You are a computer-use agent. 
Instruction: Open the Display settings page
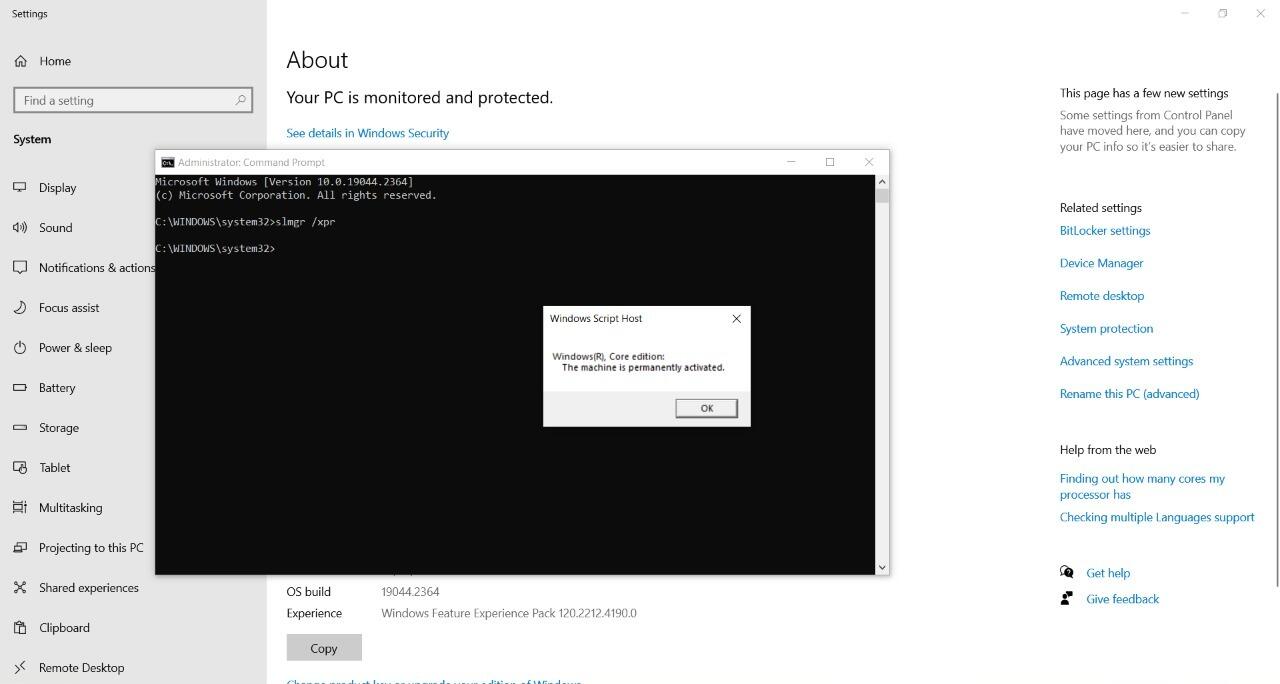[58, 187]
